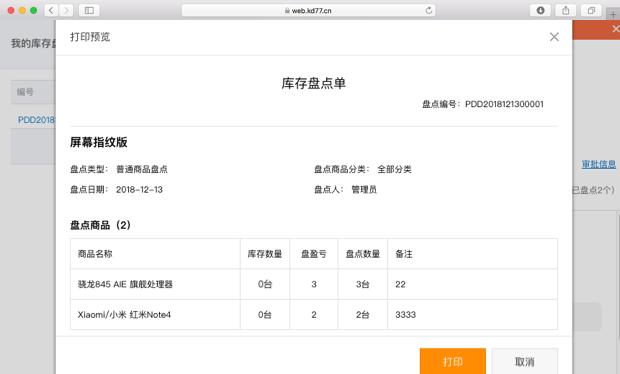
Task: Open the PDD2018 link in background list
Action: 36,120
